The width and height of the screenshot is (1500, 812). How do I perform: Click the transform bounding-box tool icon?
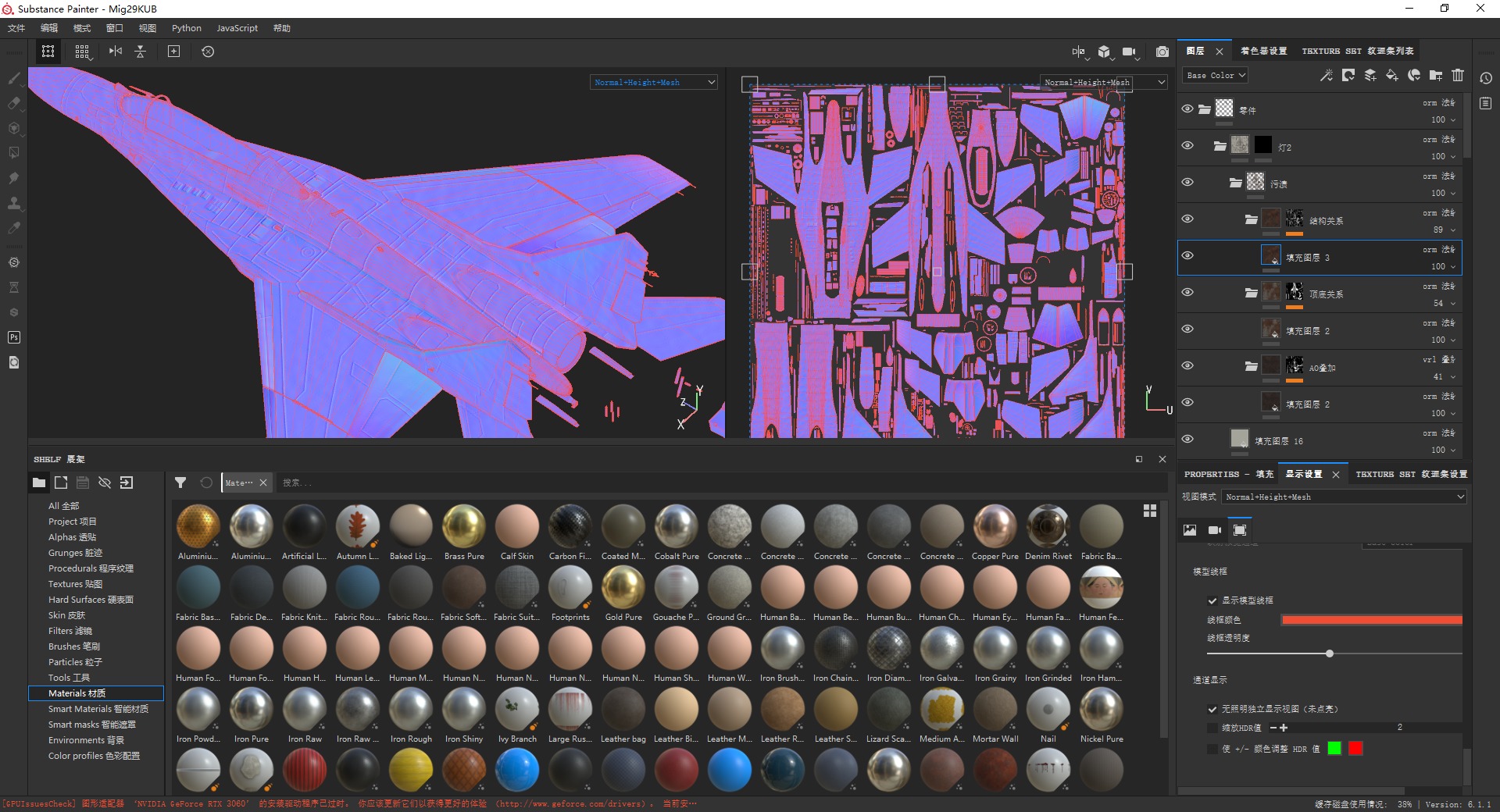click(x=48, y=52)
